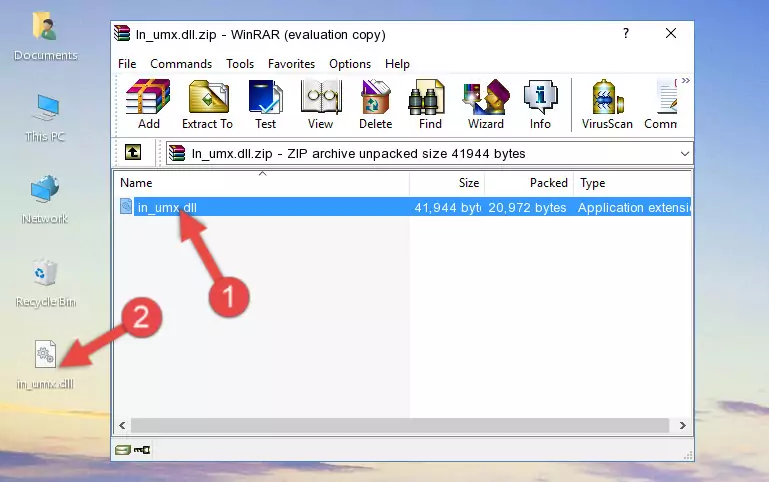Open the Options menu

350,64
